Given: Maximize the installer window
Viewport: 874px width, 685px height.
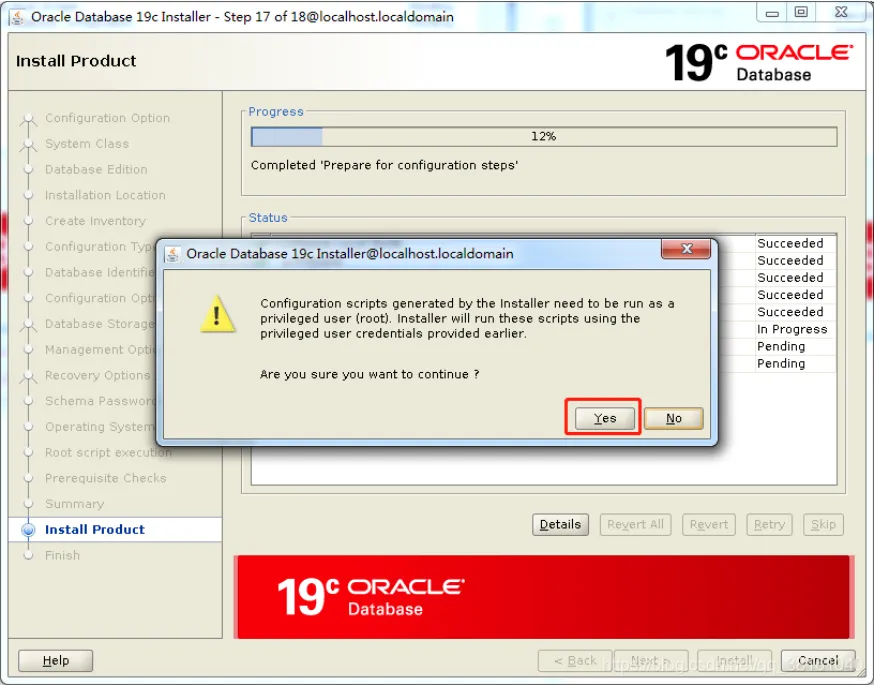Looking at the screenshot, I should [801, 12].
